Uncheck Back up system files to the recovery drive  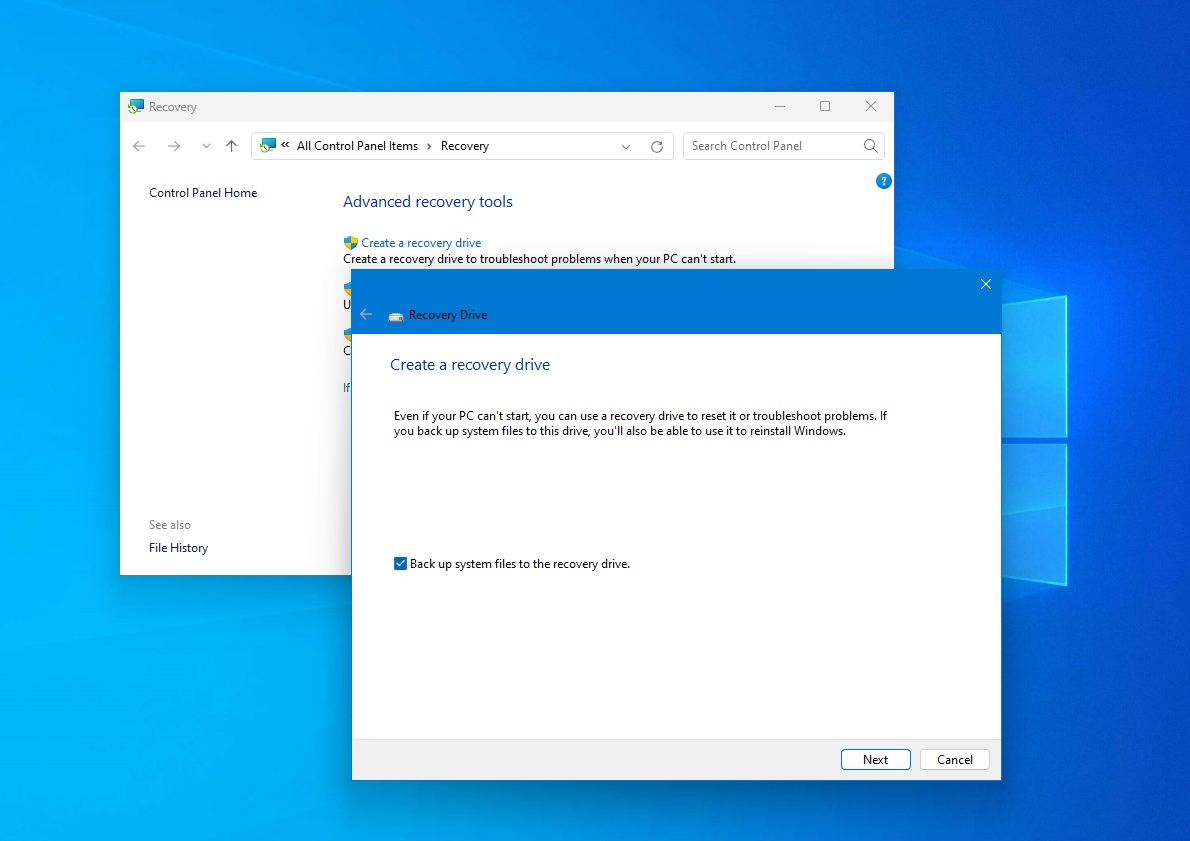401,563
